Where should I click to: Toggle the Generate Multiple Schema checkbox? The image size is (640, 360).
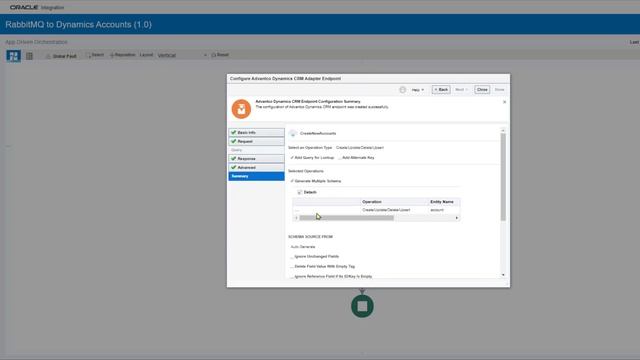tap(292, 181)
